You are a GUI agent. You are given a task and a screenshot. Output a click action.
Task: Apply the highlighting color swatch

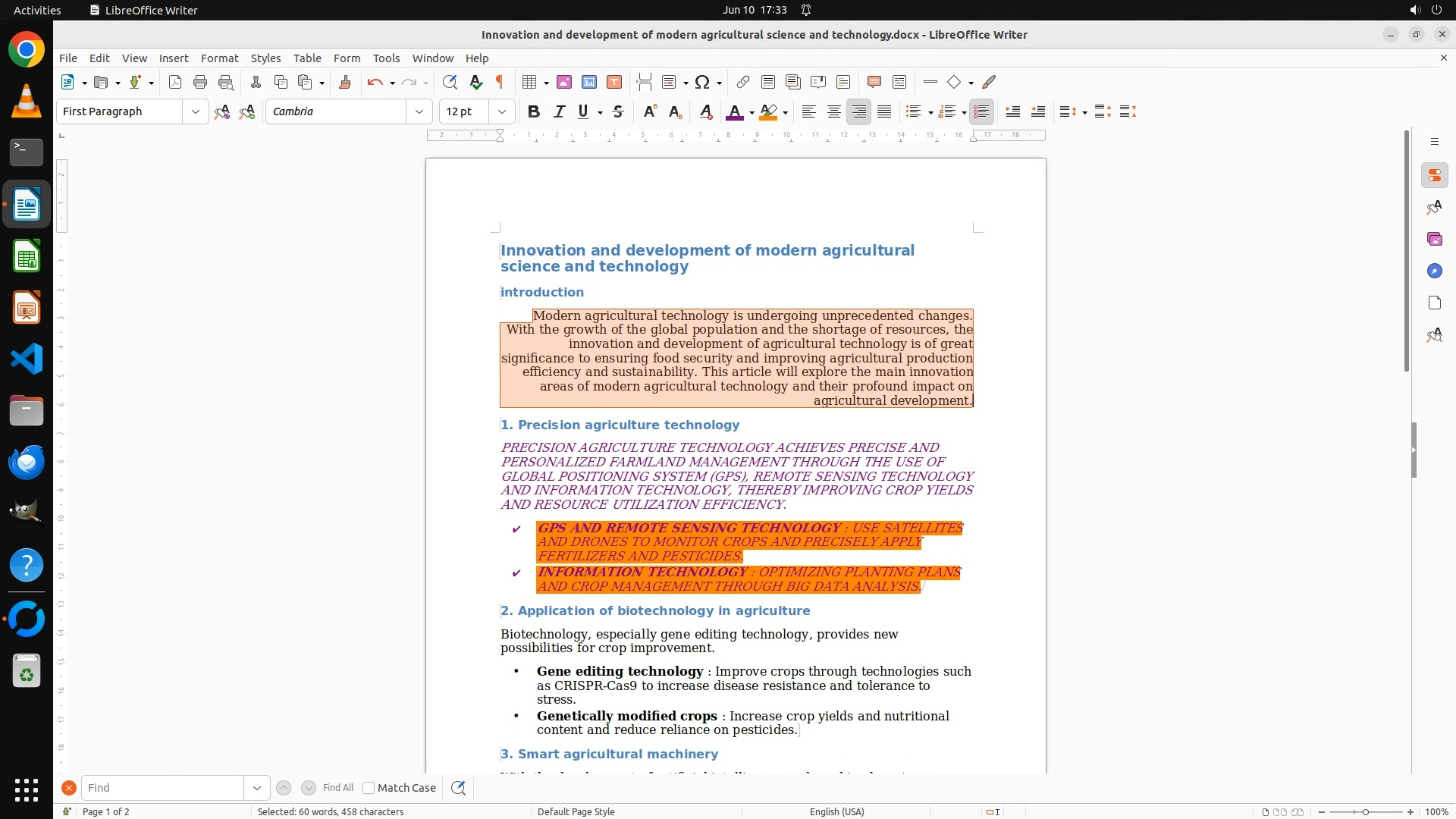point(768,112)
